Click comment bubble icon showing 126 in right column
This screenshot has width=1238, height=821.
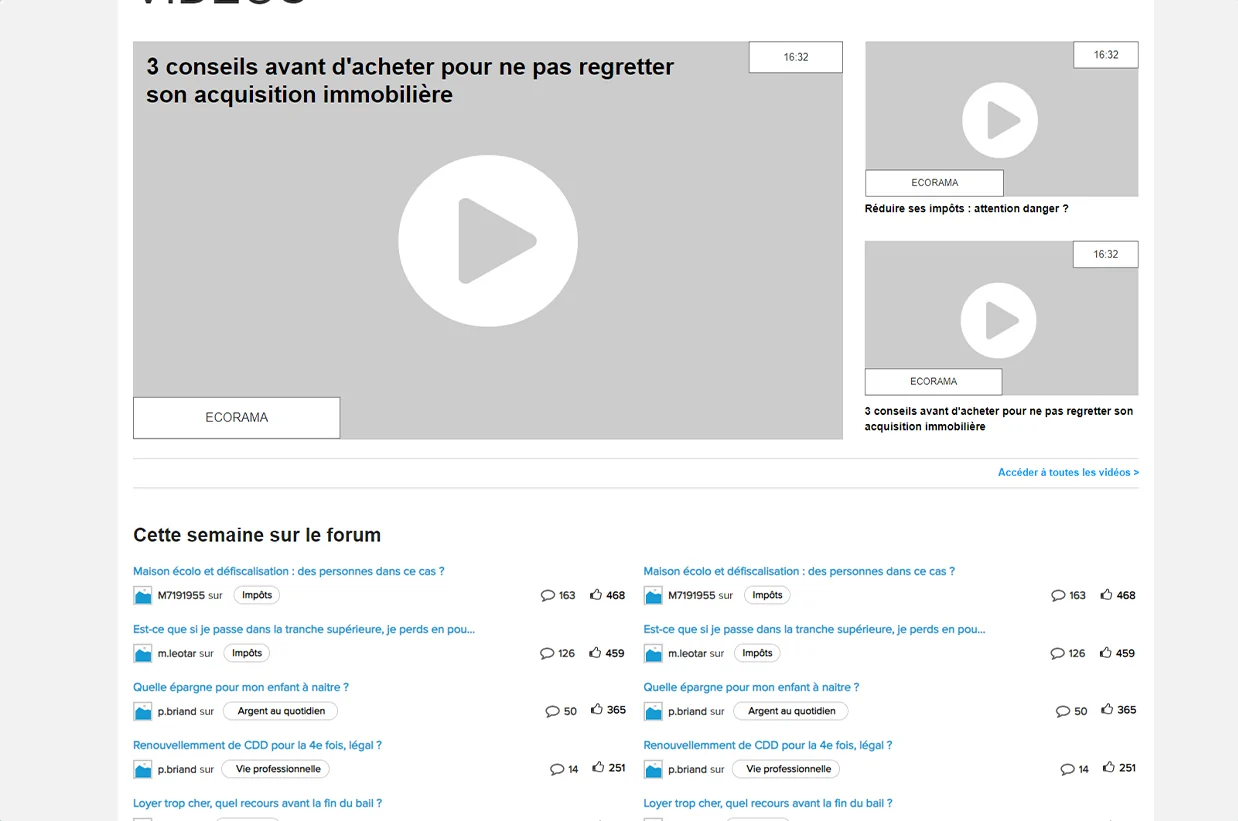point(1057,653)
